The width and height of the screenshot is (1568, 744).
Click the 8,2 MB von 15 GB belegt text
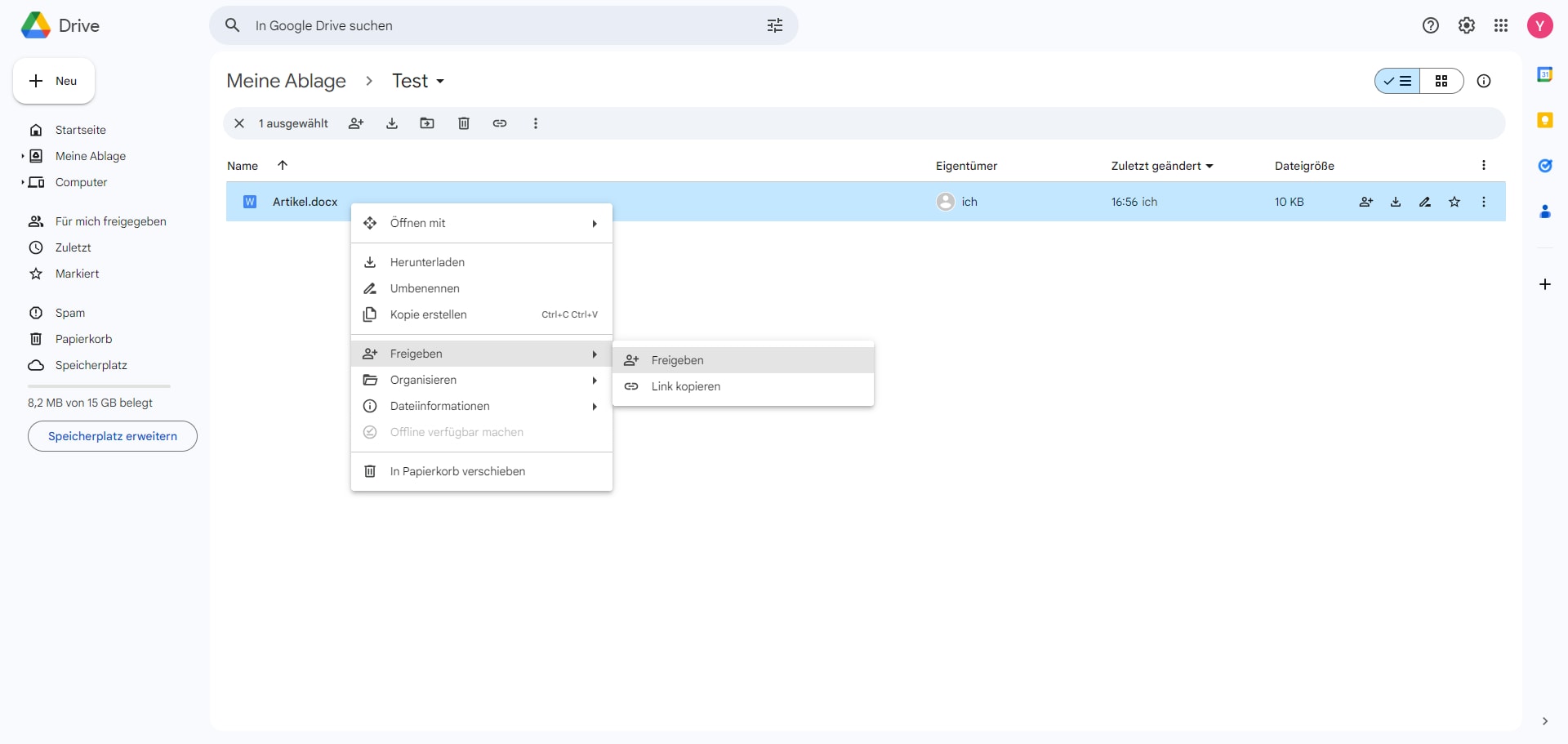click(90, 403)
